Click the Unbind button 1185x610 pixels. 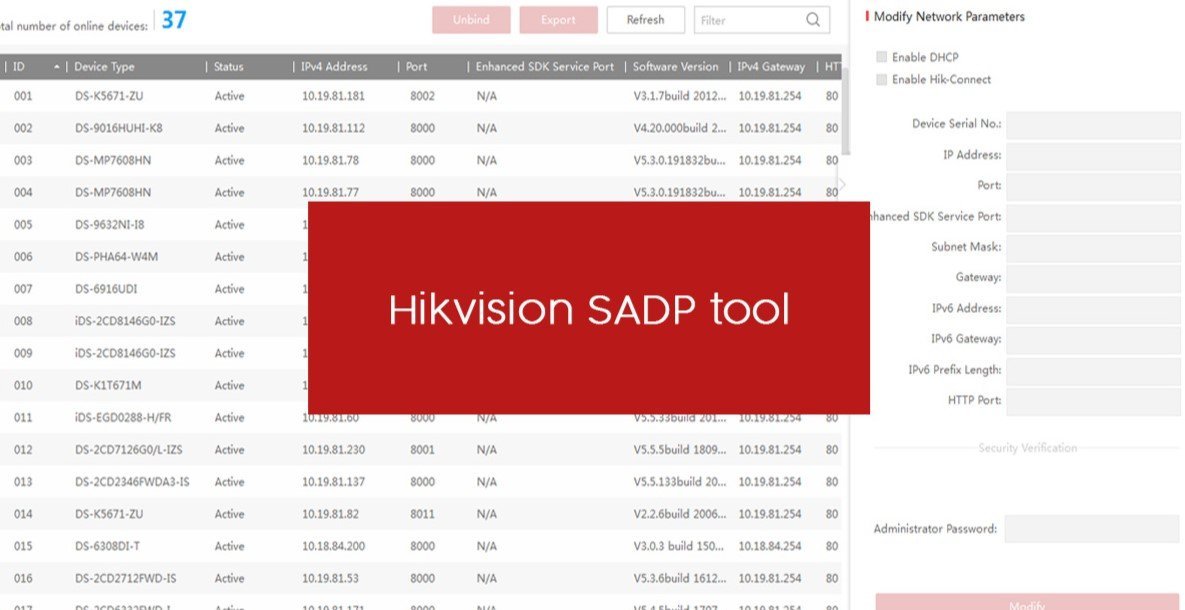pos(471,19)
